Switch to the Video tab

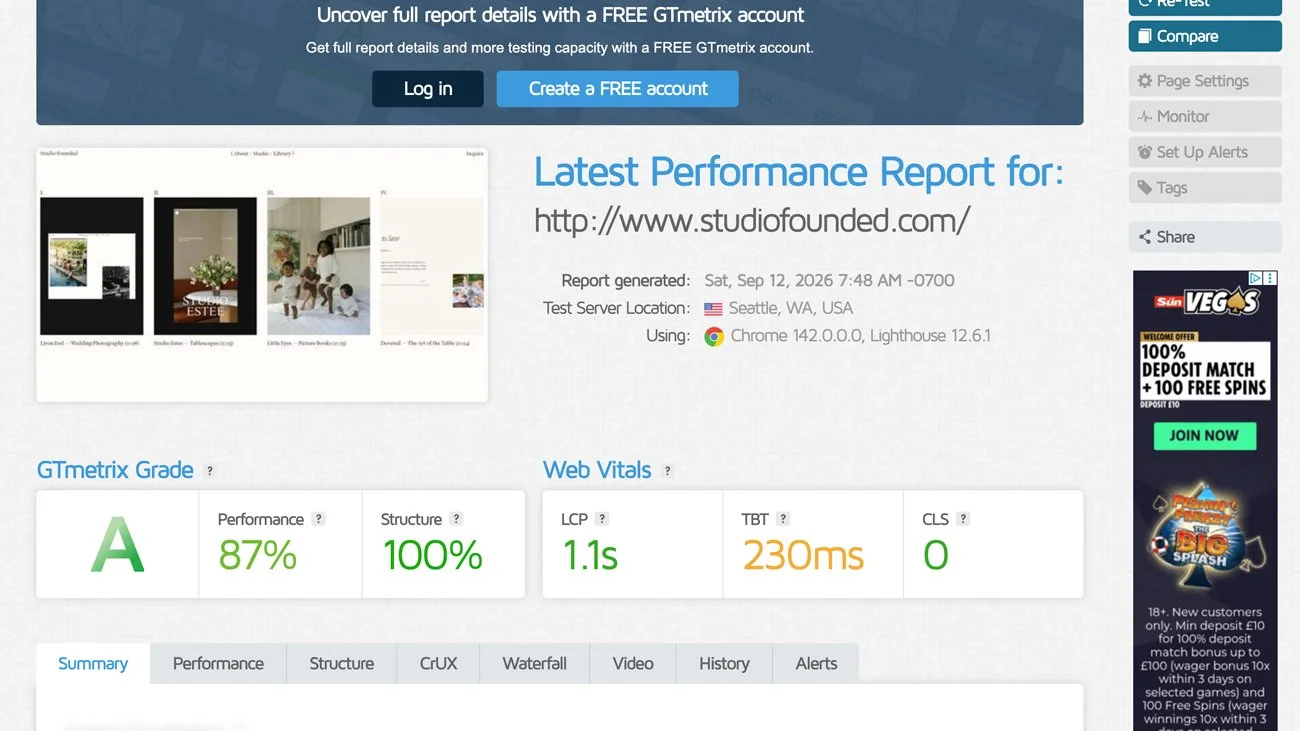[x=633, y=663]
